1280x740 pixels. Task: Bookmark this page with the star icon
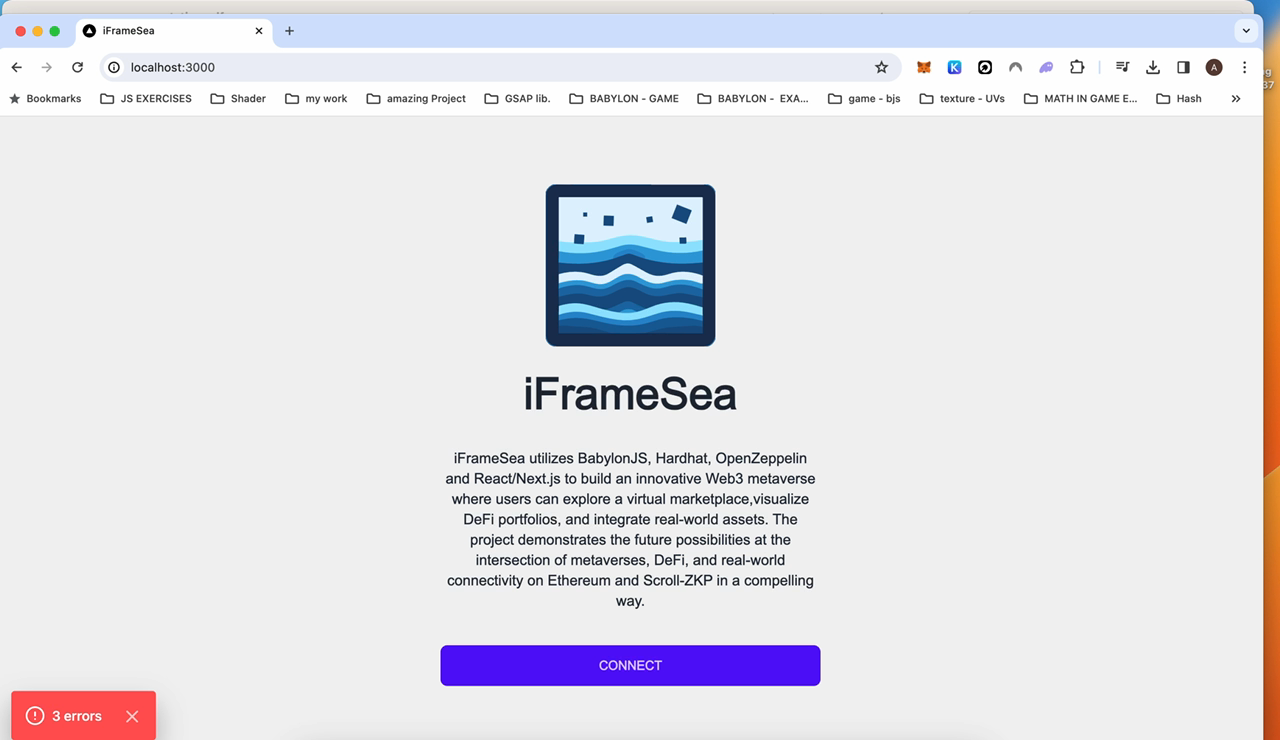pos(881,67)
